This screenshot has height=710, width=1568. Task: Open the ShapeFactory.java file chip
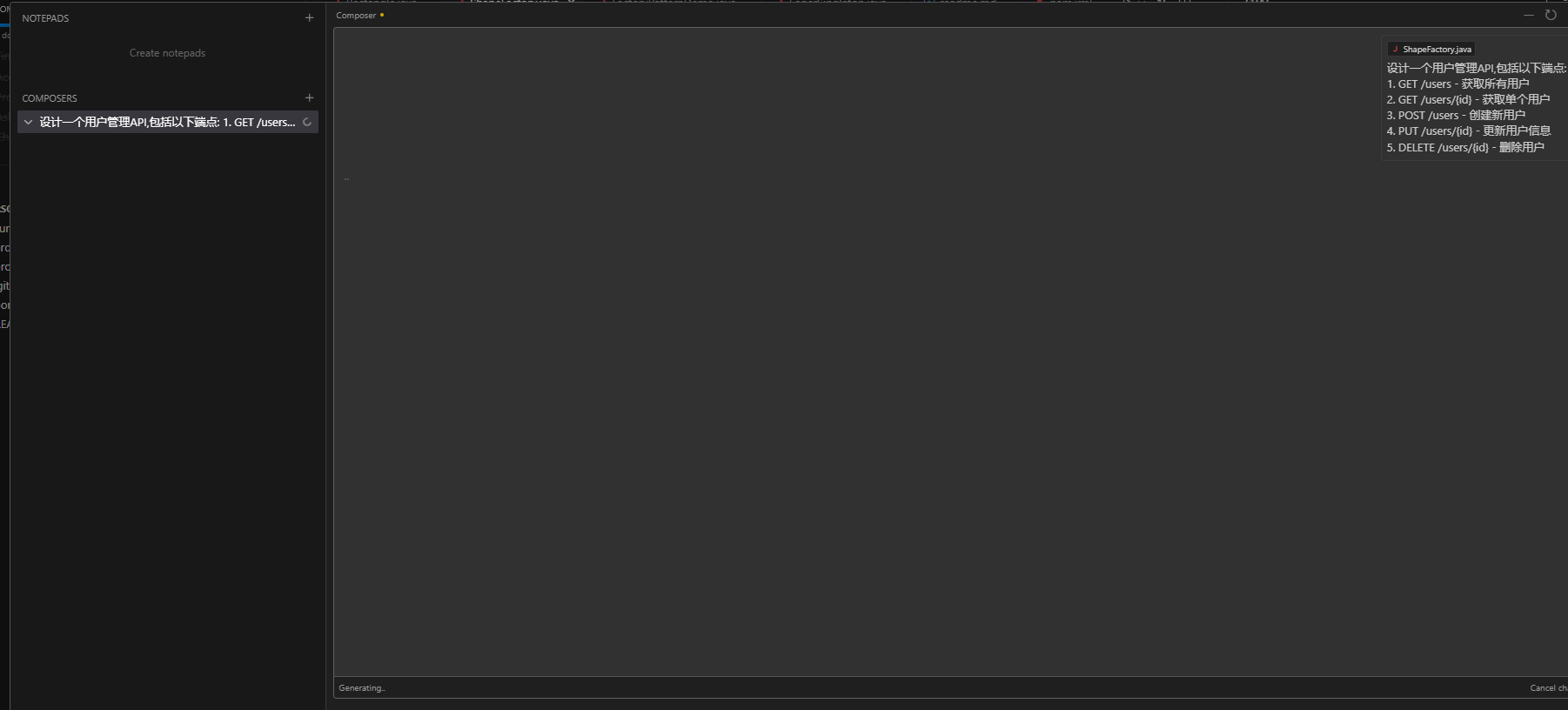click(1431, 49)
